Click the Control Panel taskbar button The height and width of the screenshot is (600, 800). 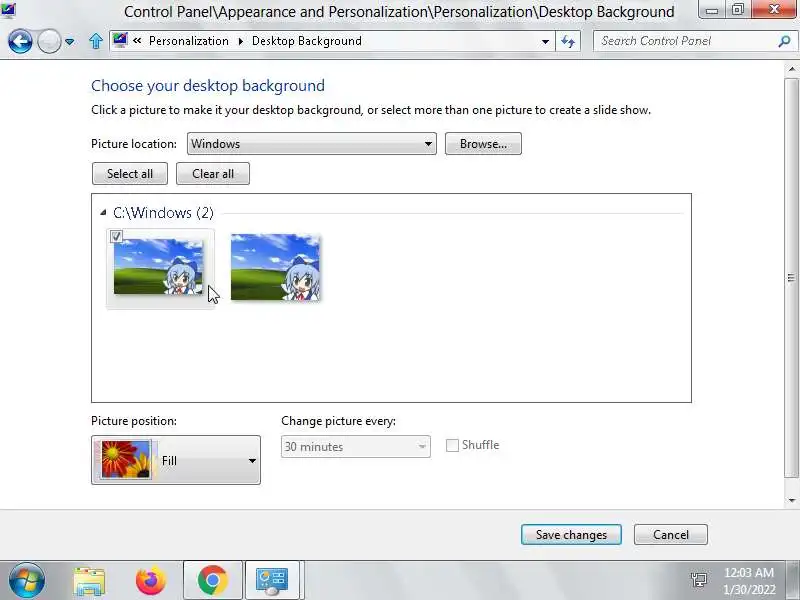point(274,580)
